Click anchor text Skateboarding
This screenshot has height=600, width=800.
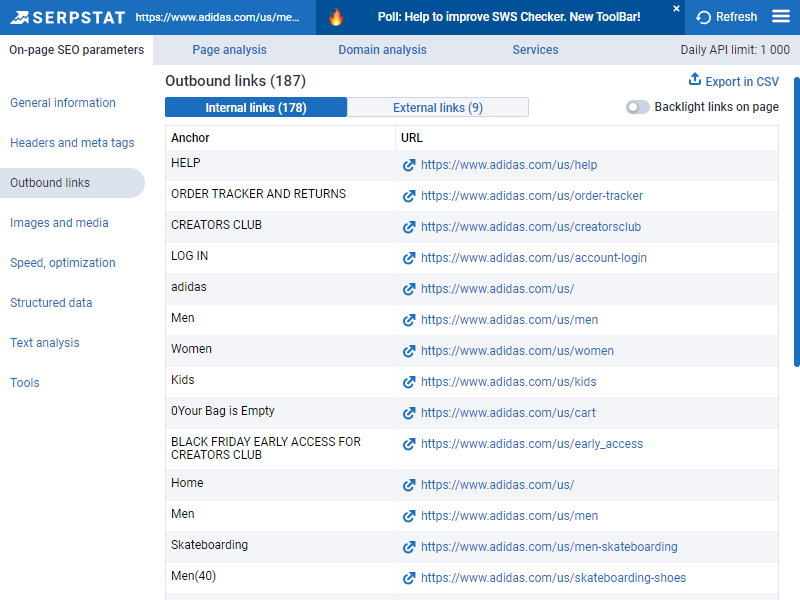pyautogui.click(x=209, y=545)
